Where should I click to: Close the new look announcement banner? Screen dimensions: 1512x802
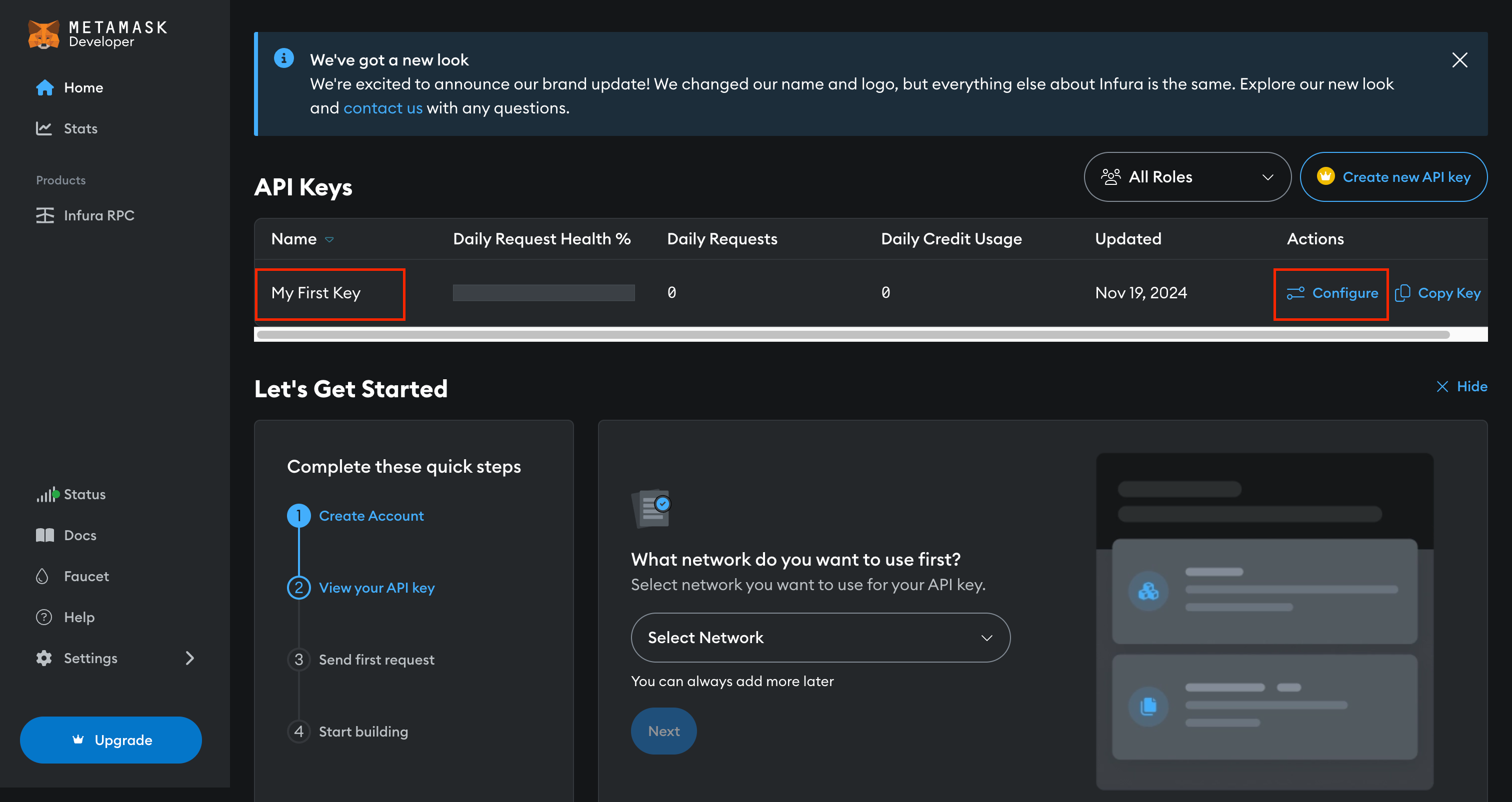(x=1460, y=60)
